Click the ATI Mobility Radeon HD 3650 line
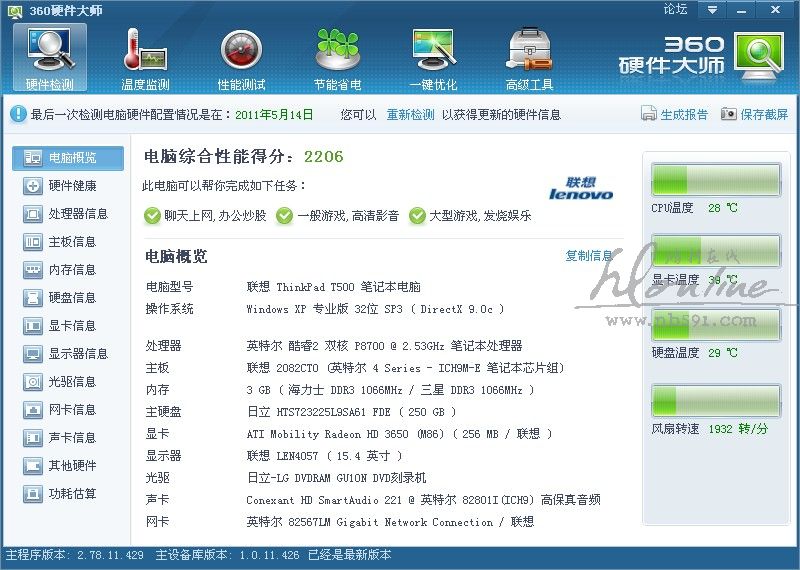 pyautogui.click(x=399, y=434)
